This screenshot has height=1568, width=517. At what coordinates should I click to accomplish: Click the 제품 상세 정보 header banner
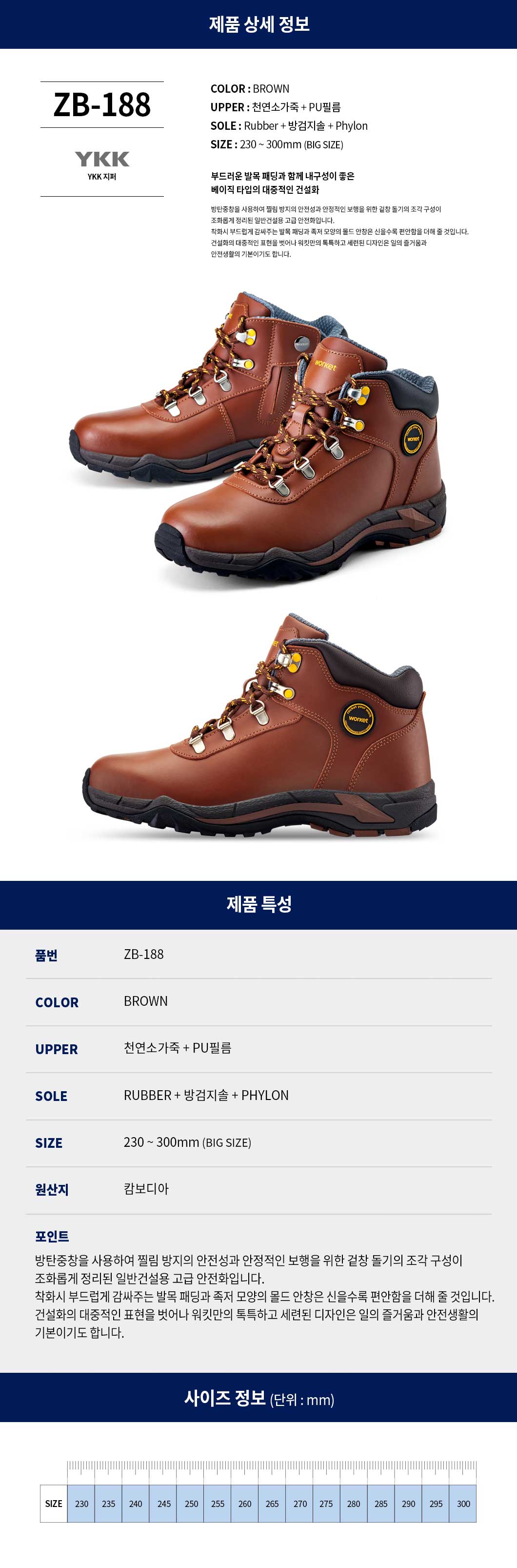258,24
